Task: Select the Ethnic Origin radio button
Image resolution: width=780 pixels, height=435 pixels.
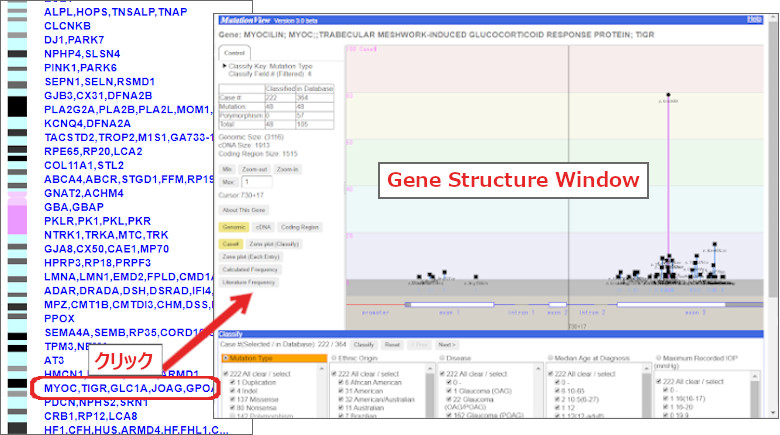Action: click(x=335, y=358)
